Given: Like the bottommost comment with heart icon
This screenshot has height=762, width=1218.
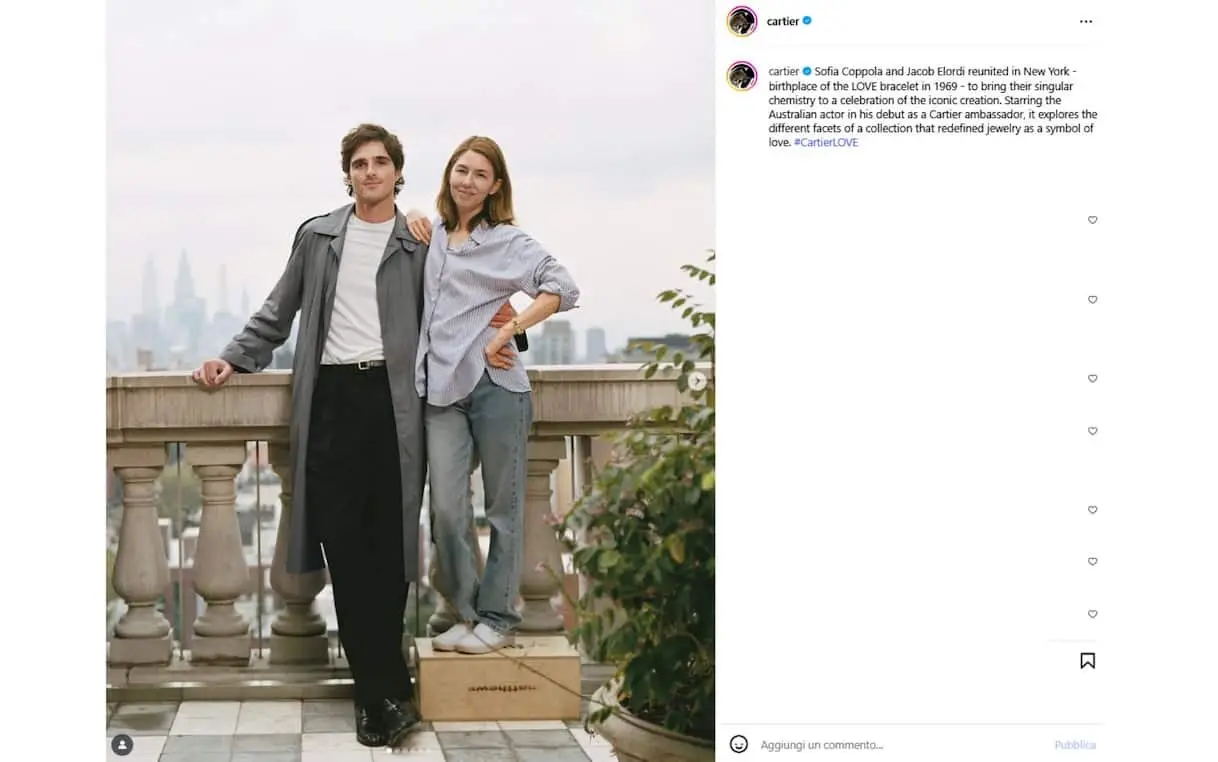Looking at the screenshot, I should click(x=1092, y=614).
